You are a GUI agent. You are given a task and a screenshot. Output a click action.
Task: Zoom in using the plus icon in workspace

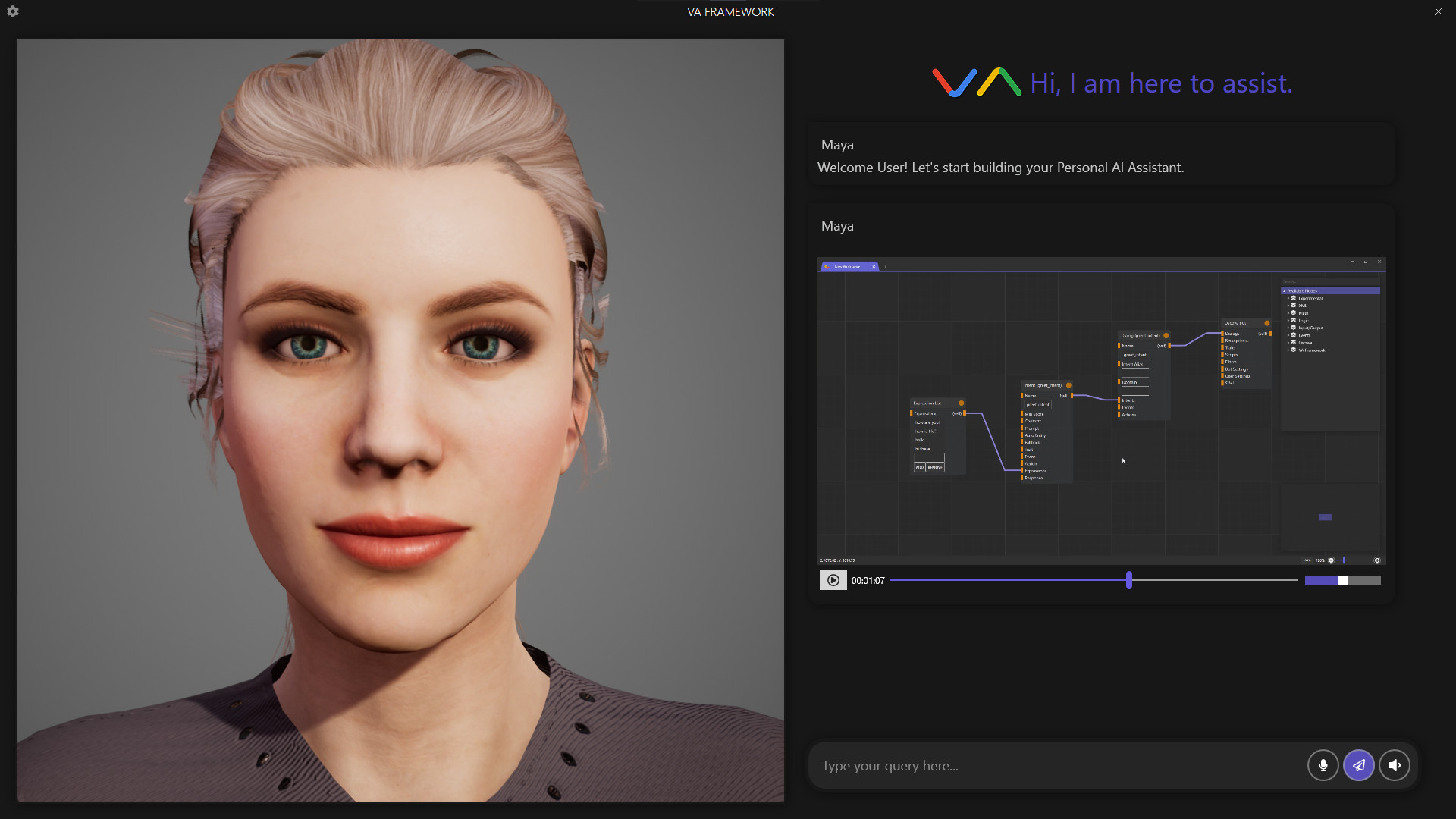tap(1377, 560)
